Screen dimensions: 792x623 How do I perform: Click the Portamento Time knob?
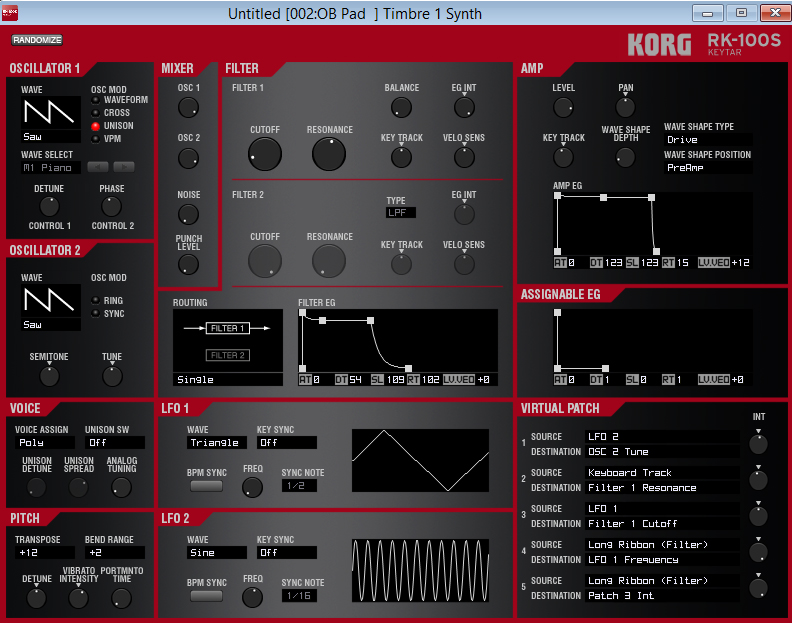(x=121, y=598)
